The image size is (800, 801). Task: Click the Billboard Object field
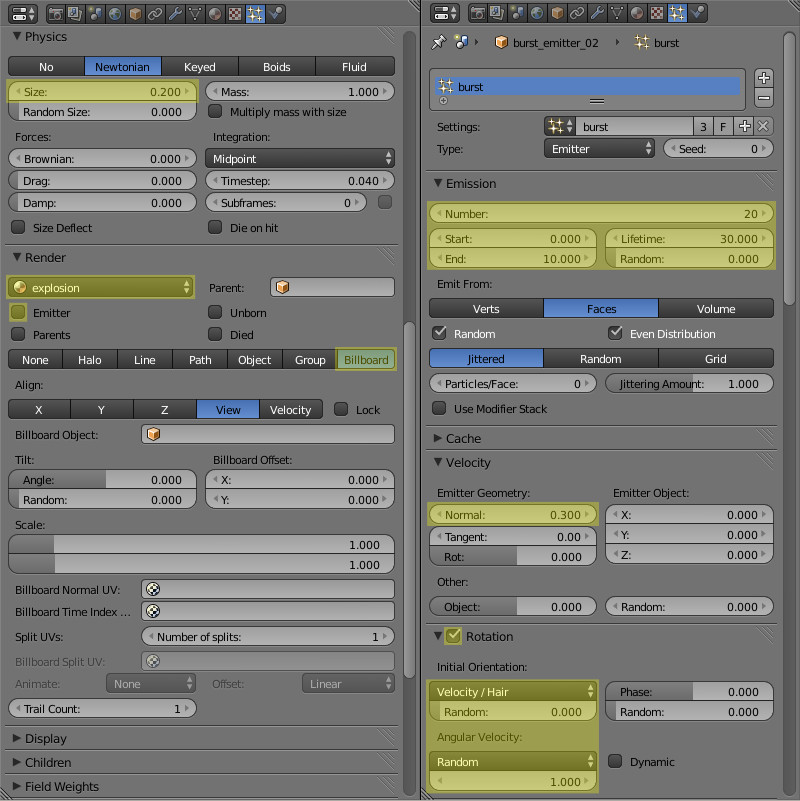click(268, 434)
